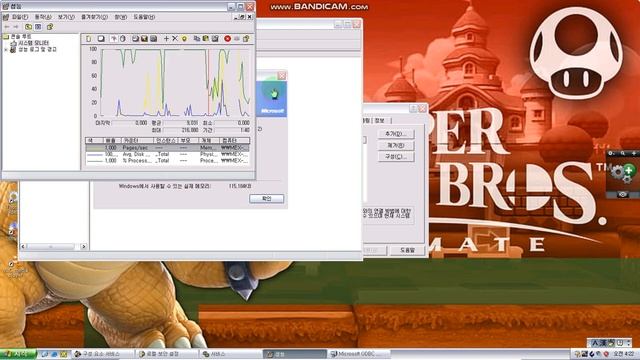Viewport: 640px width, 360px height.
Task: Select 콘솔 루트 tree node
Action: [x=21, y=36]
